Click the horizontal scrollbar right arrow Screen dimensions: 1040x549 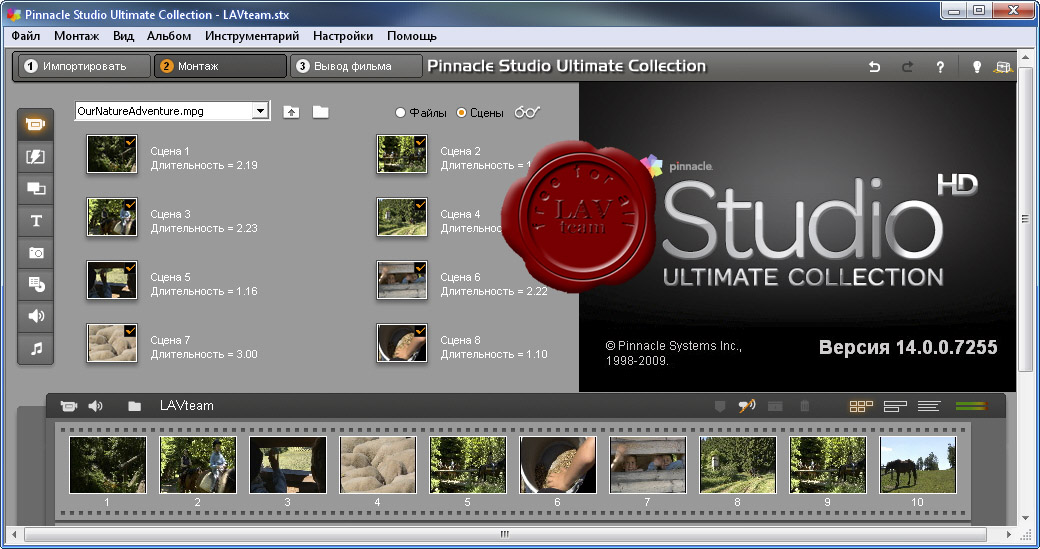[x=1009, y=534]
